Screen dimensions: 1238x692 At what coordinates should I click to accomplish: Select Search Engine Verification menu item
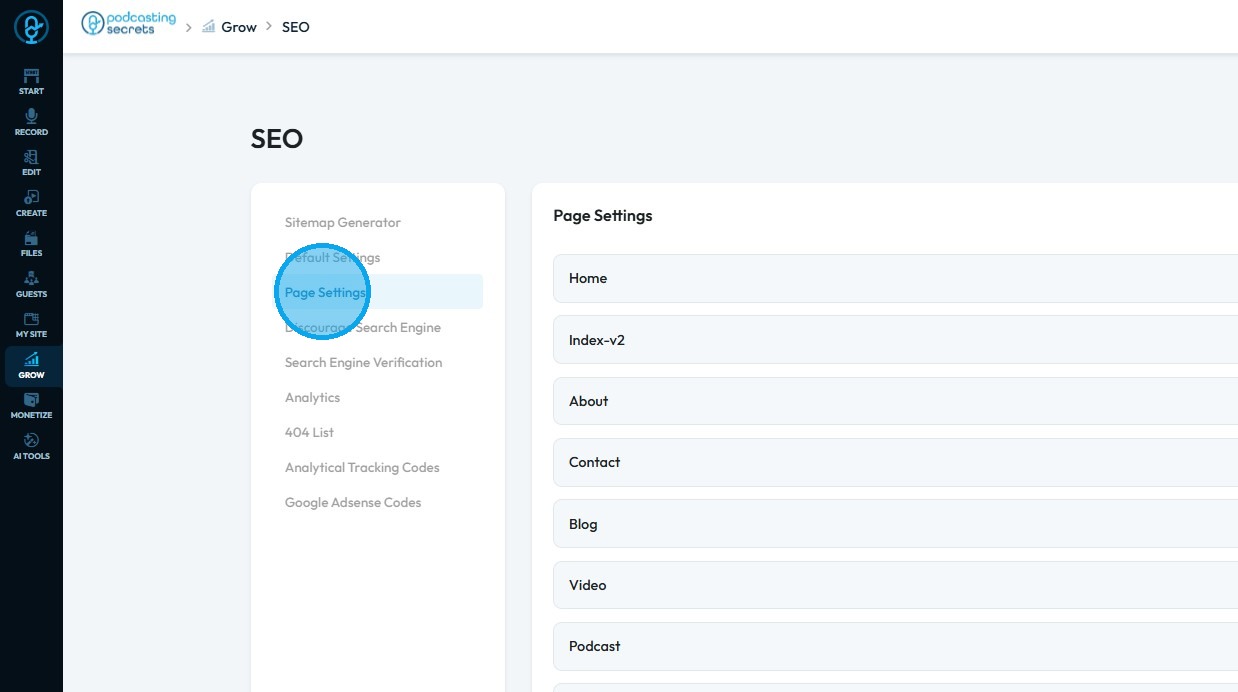[363, 362]
